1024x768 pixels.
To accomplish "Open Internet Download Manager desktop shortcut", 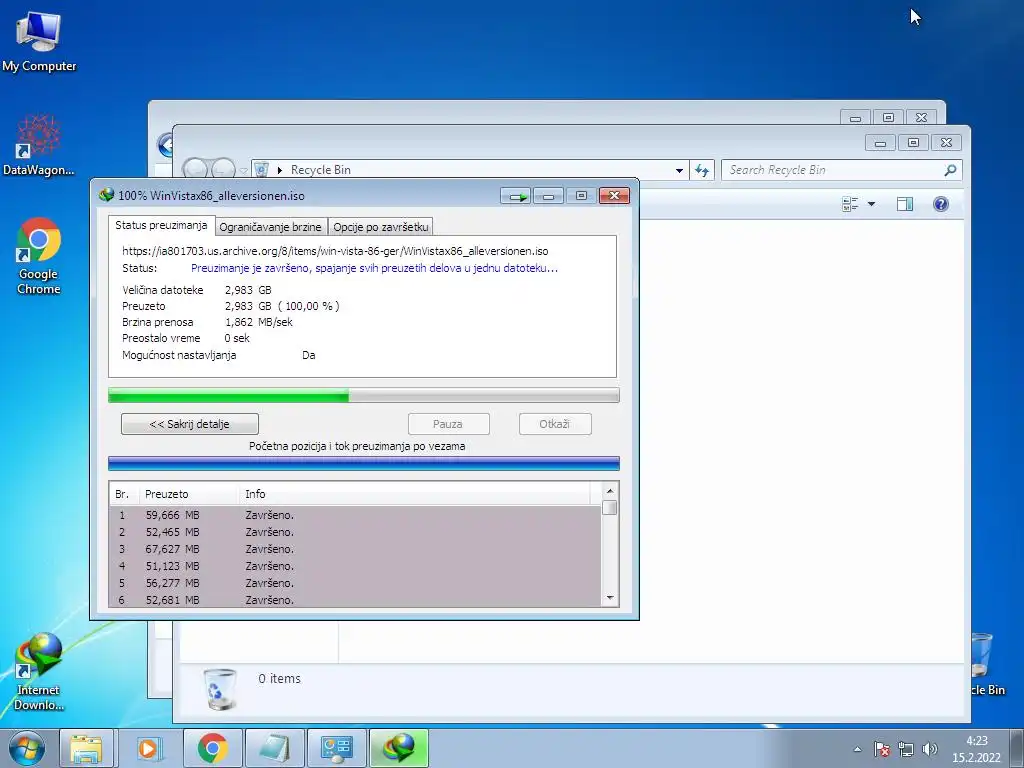I will coord(39,671).
